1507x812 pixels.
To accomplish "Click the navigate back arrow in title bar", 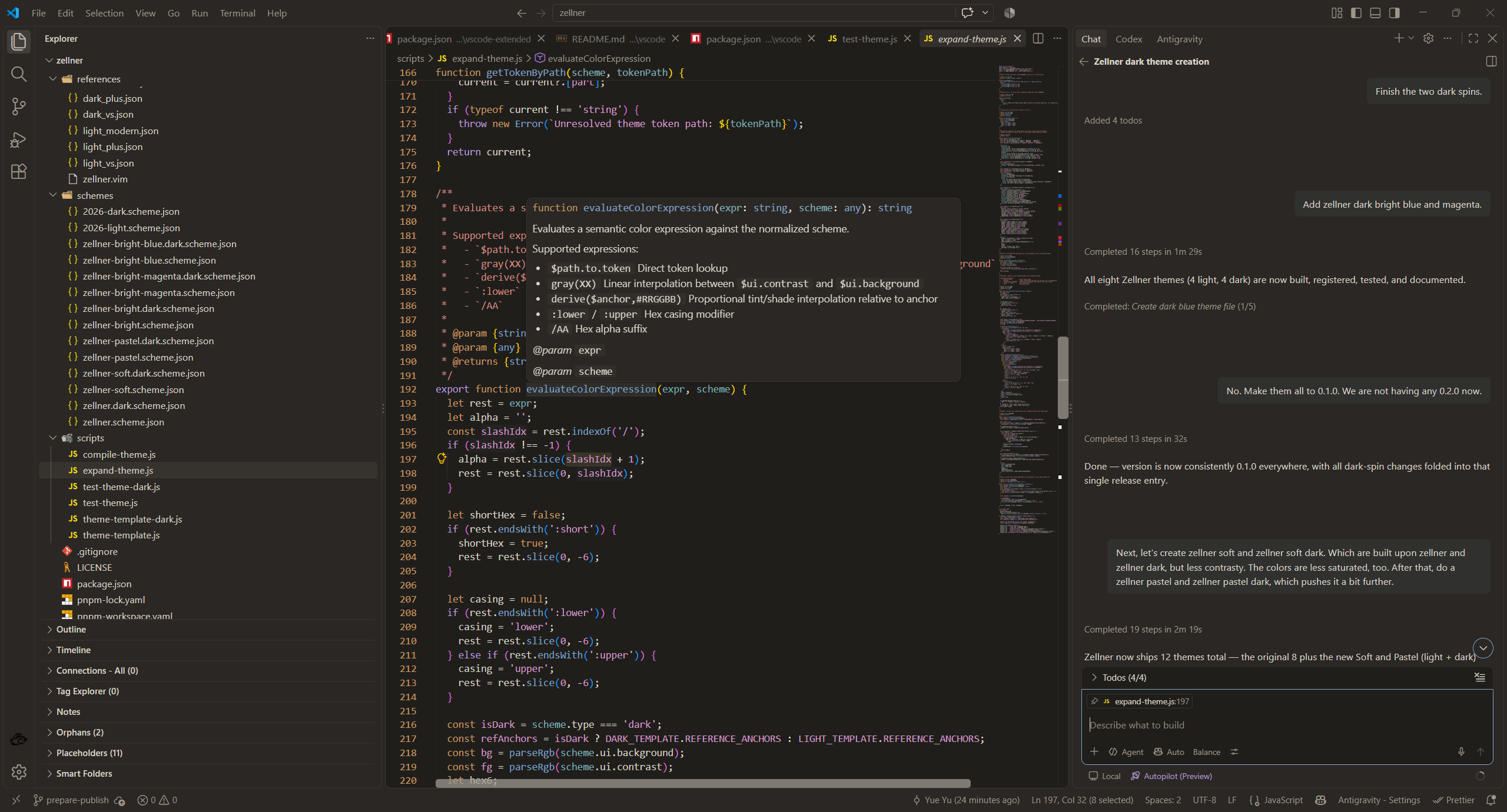I will [521, 13].
